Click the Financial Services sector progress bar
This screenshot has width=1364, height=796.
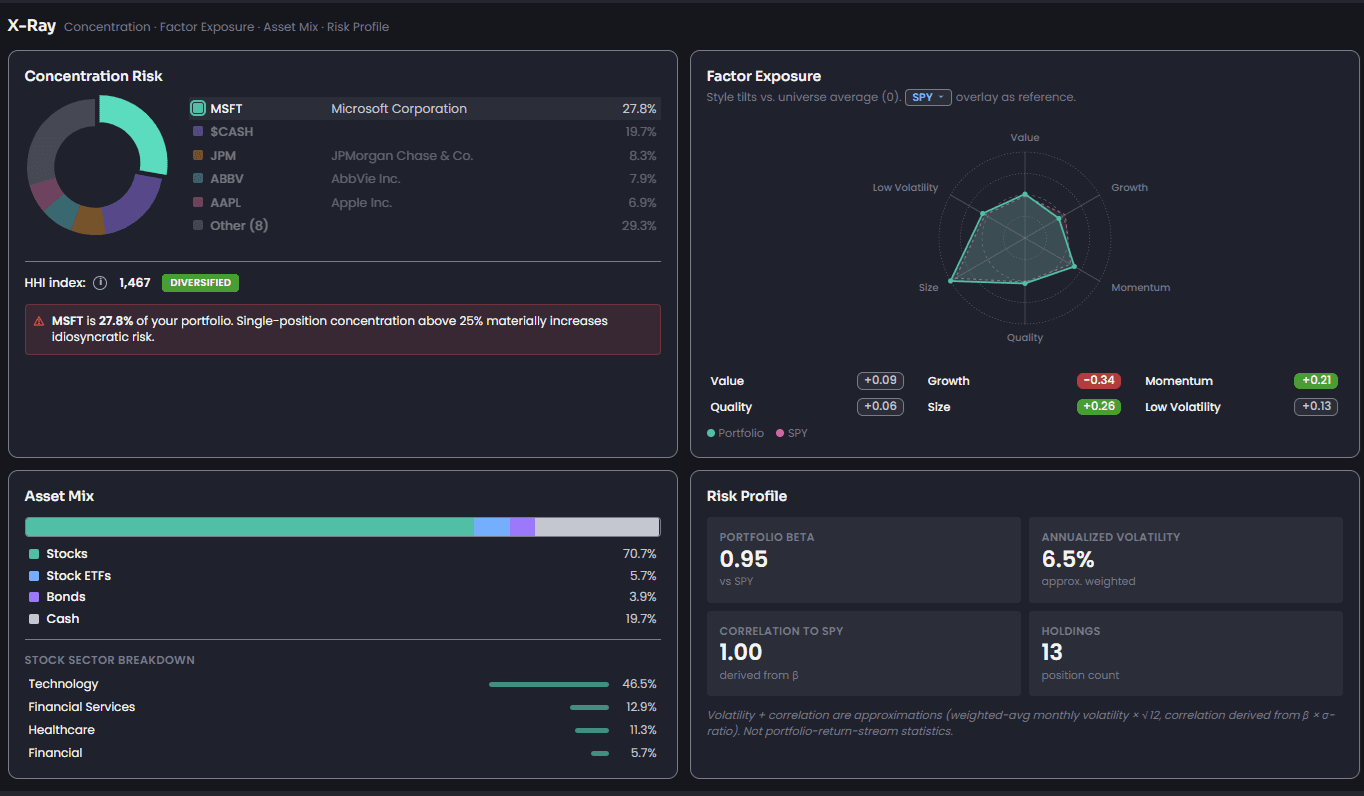590,707
